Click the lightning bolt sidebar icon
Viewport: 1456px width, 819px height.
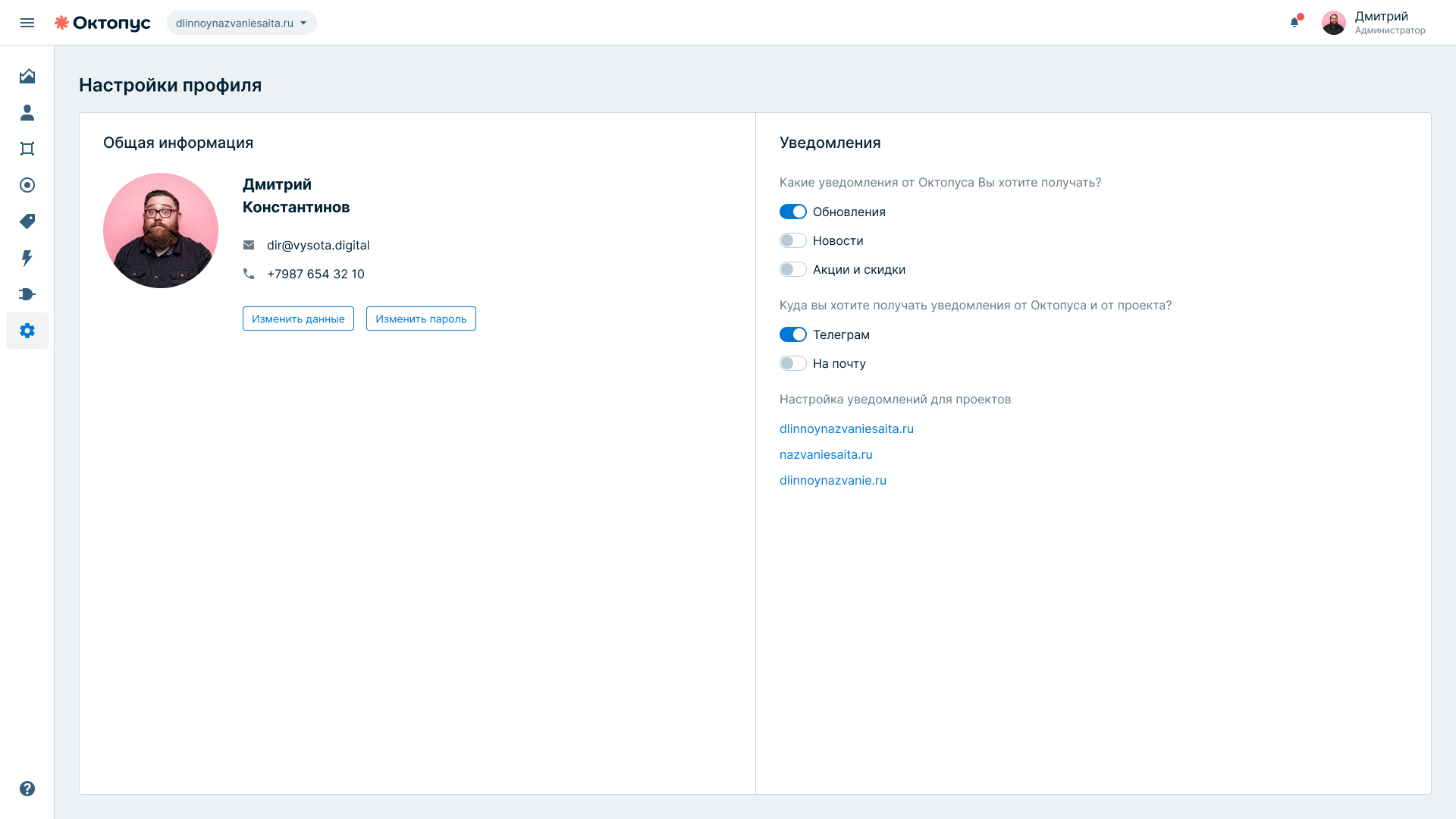click(27, 258)
